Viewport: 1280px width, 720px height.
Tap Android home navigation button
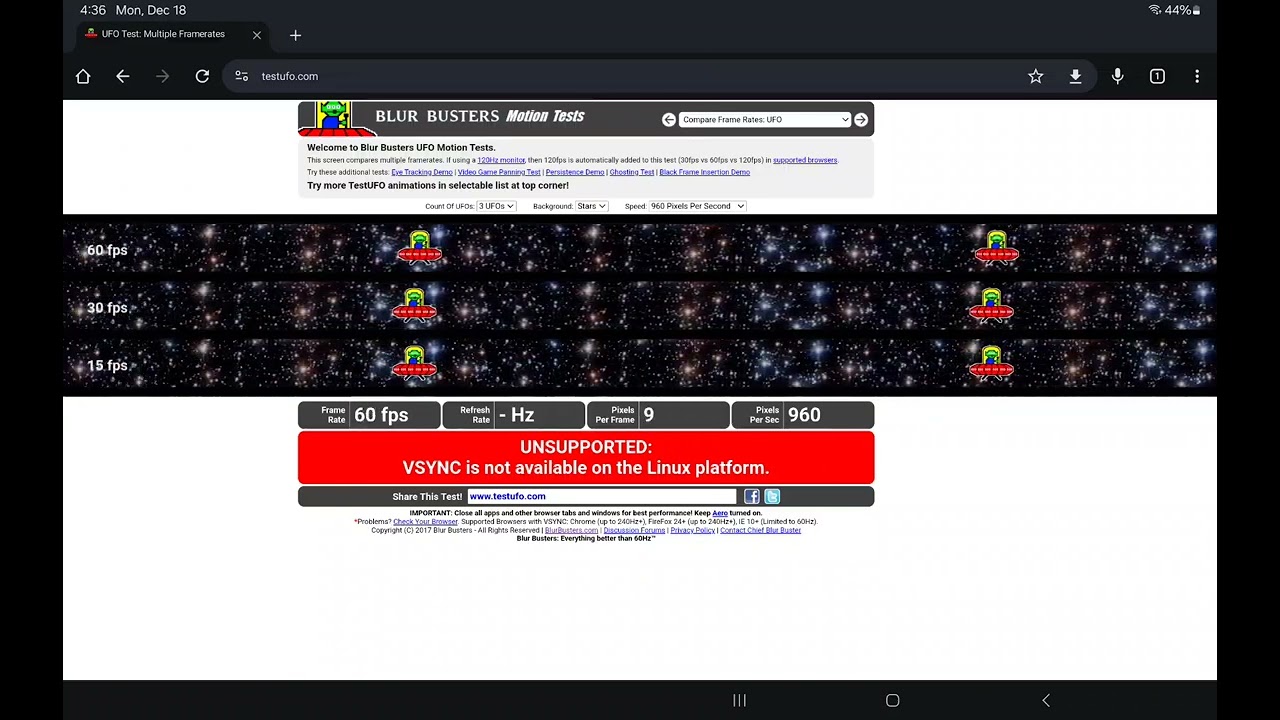[x=893, y=700]
